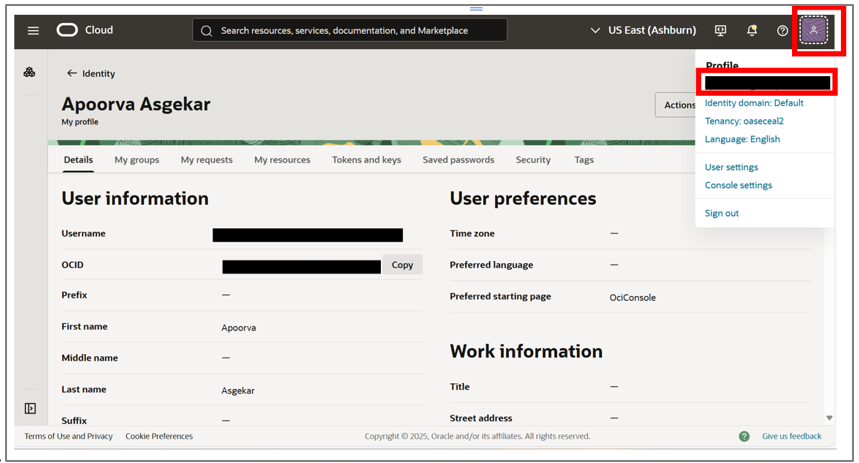Click the Apoorva Asgekar page heading
The width and height of the screenshot is (859, 463).
136,104
